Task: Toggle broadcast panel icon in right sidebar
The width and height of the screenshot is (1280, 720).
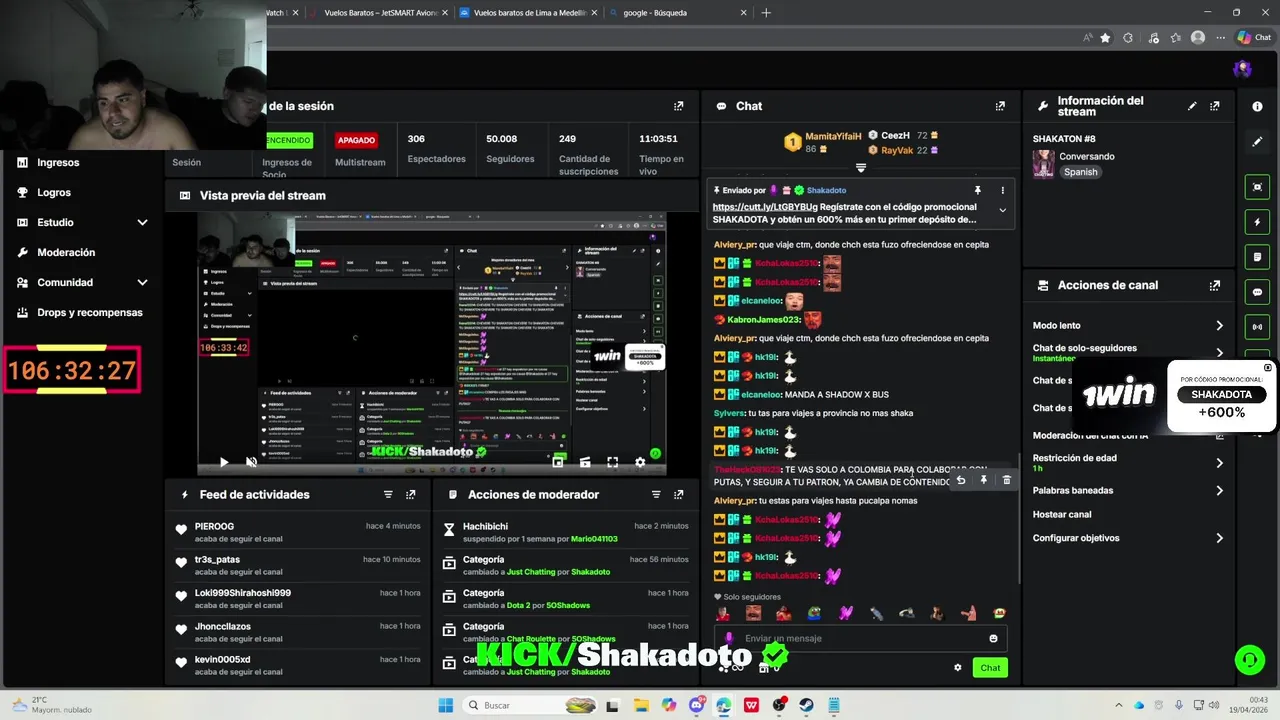Action: tap(1257, 327)
